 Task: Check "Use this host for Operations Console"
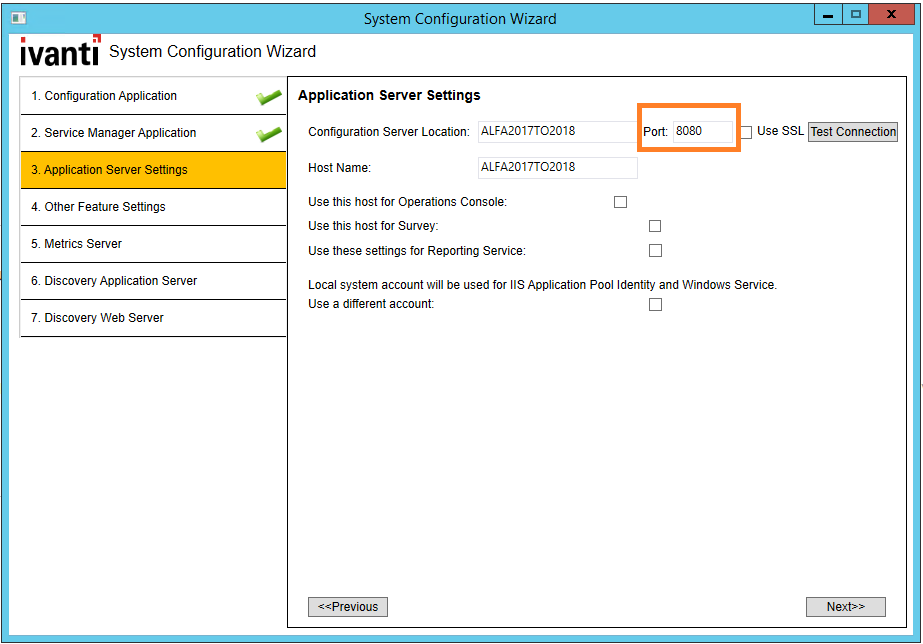pyautogui.click(x=620, y=201)
